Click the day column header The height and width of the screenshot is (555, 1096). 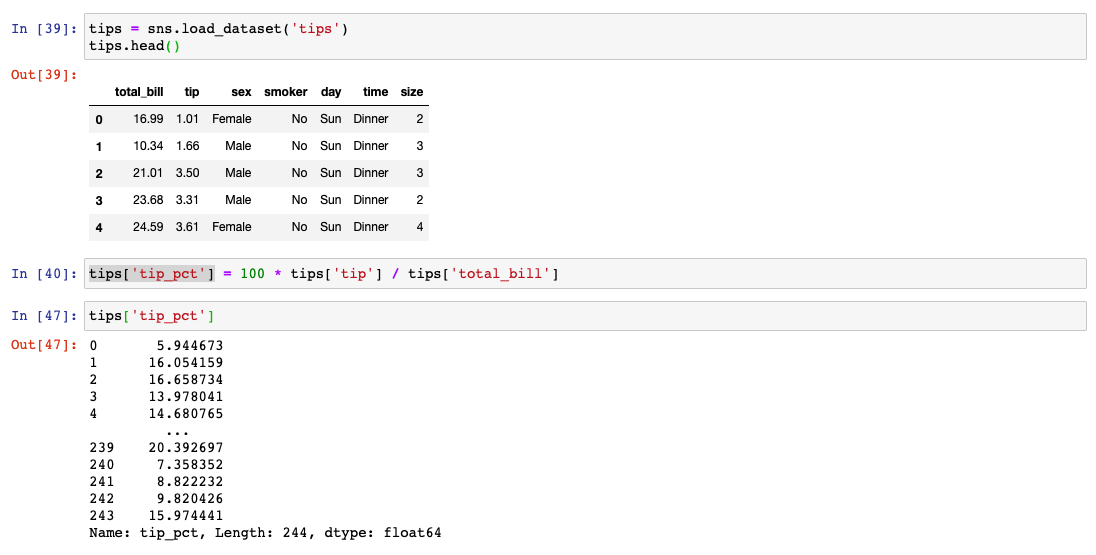(331, 92)
